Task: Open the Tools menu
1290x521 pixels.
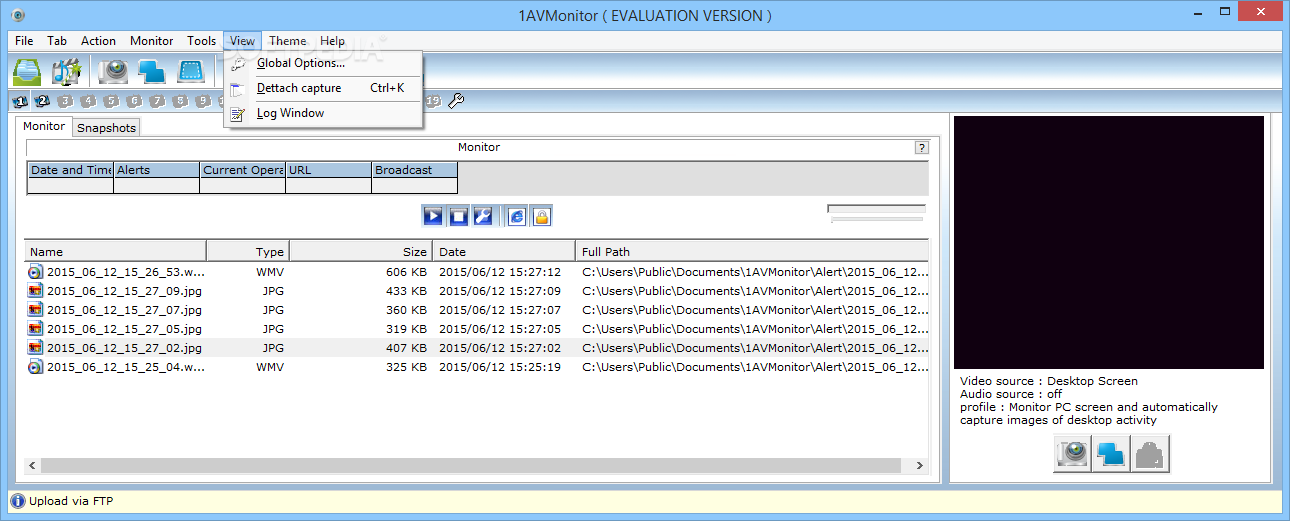Action: coord(201,41)
